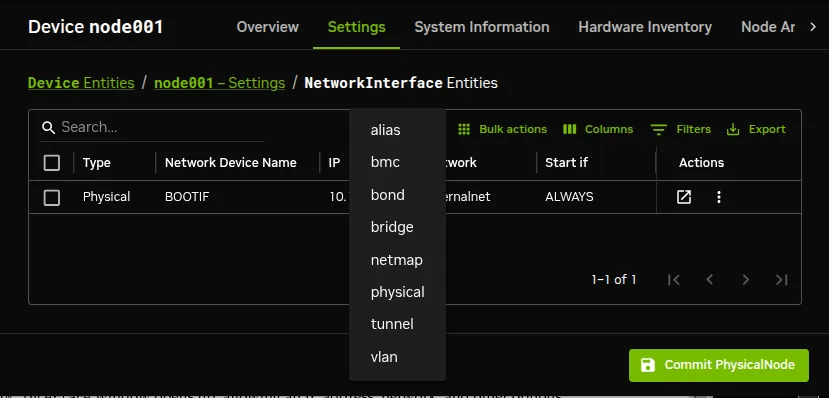Choose tunnel from interface type menu

[x=398, y=325]
